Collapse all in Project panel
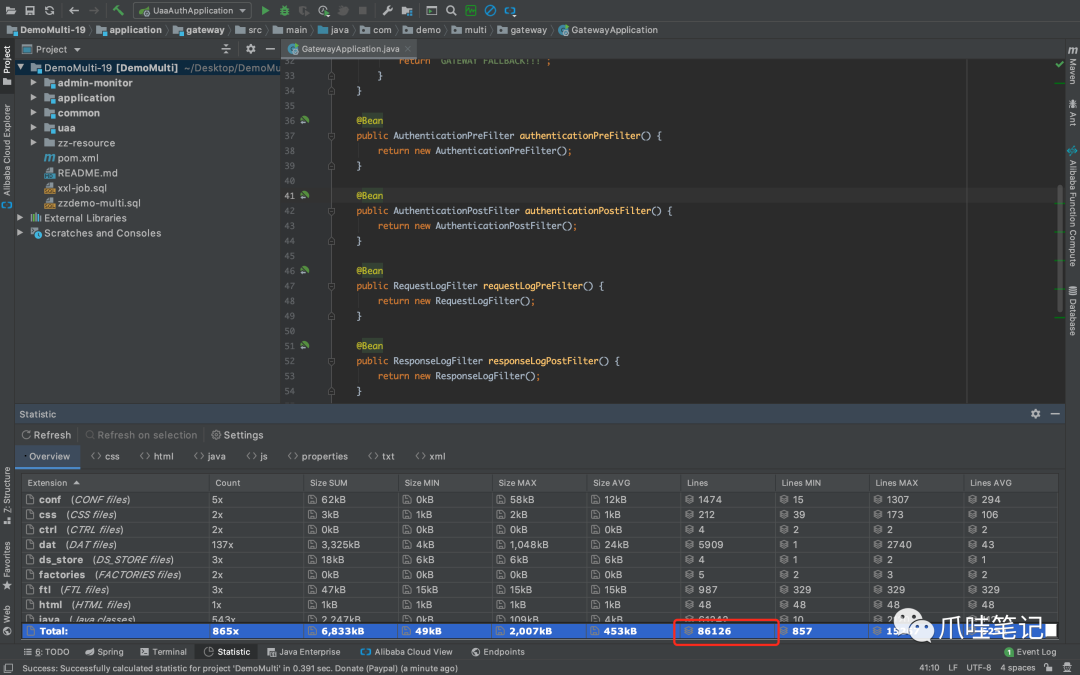Viewport: 1080px width, 675px height. (x=226, y=49)
